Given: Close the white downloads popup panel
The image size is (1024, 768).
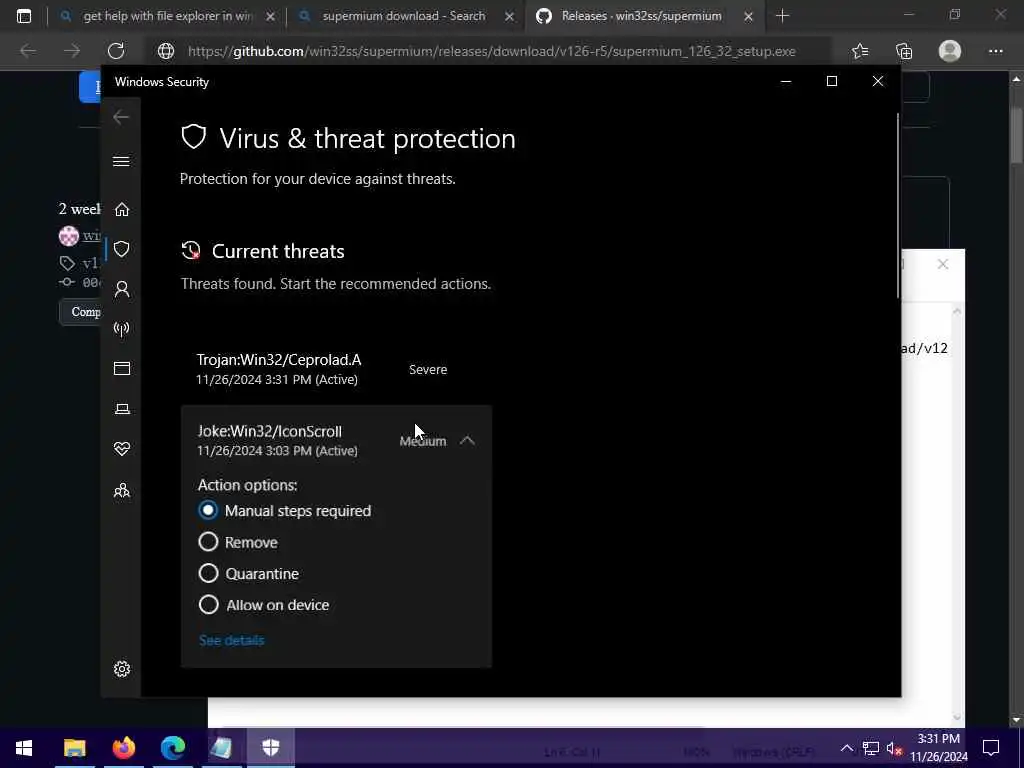Looking at the screenshot, I should coord(942,264).
